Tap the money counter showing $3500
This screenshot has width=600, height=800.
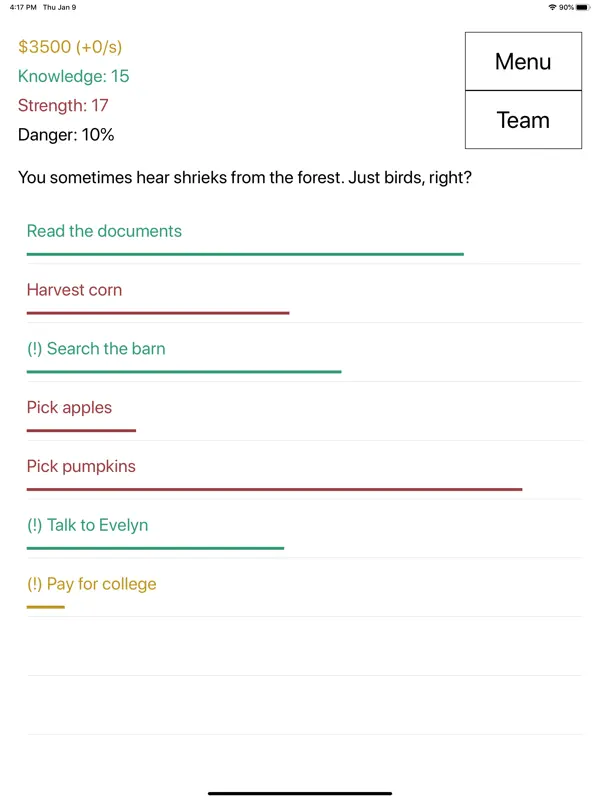coord(70,47)
